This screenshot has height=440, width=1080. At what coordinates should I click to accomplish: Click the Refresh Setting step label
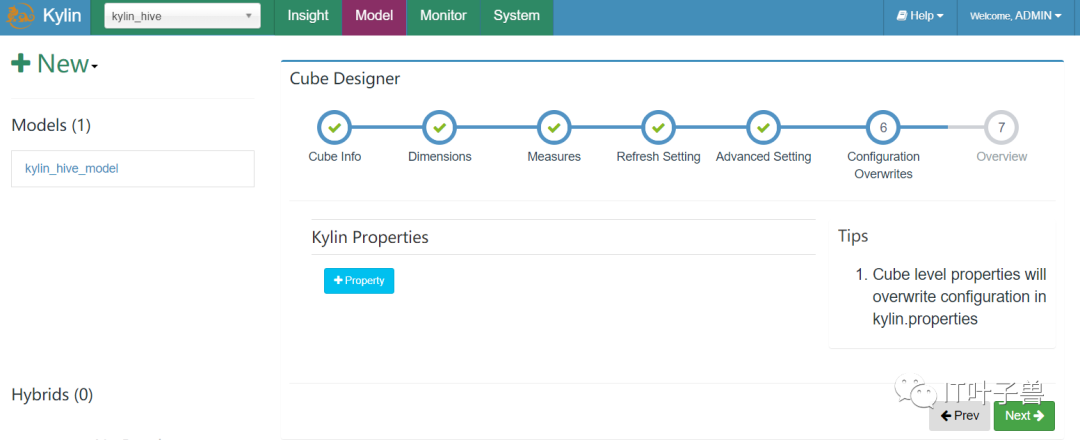(x=658, y=157)
